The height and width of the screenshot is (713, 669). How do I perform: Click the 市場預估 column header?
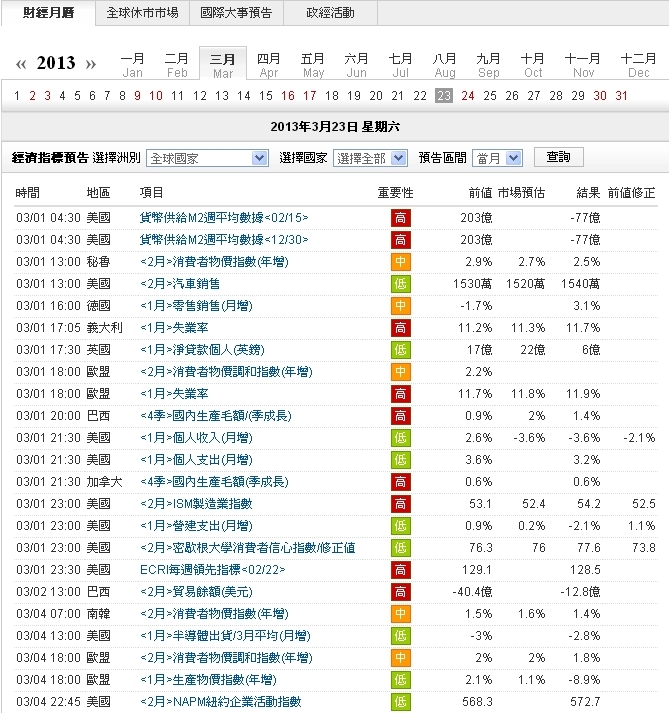(x=521, y=193)
